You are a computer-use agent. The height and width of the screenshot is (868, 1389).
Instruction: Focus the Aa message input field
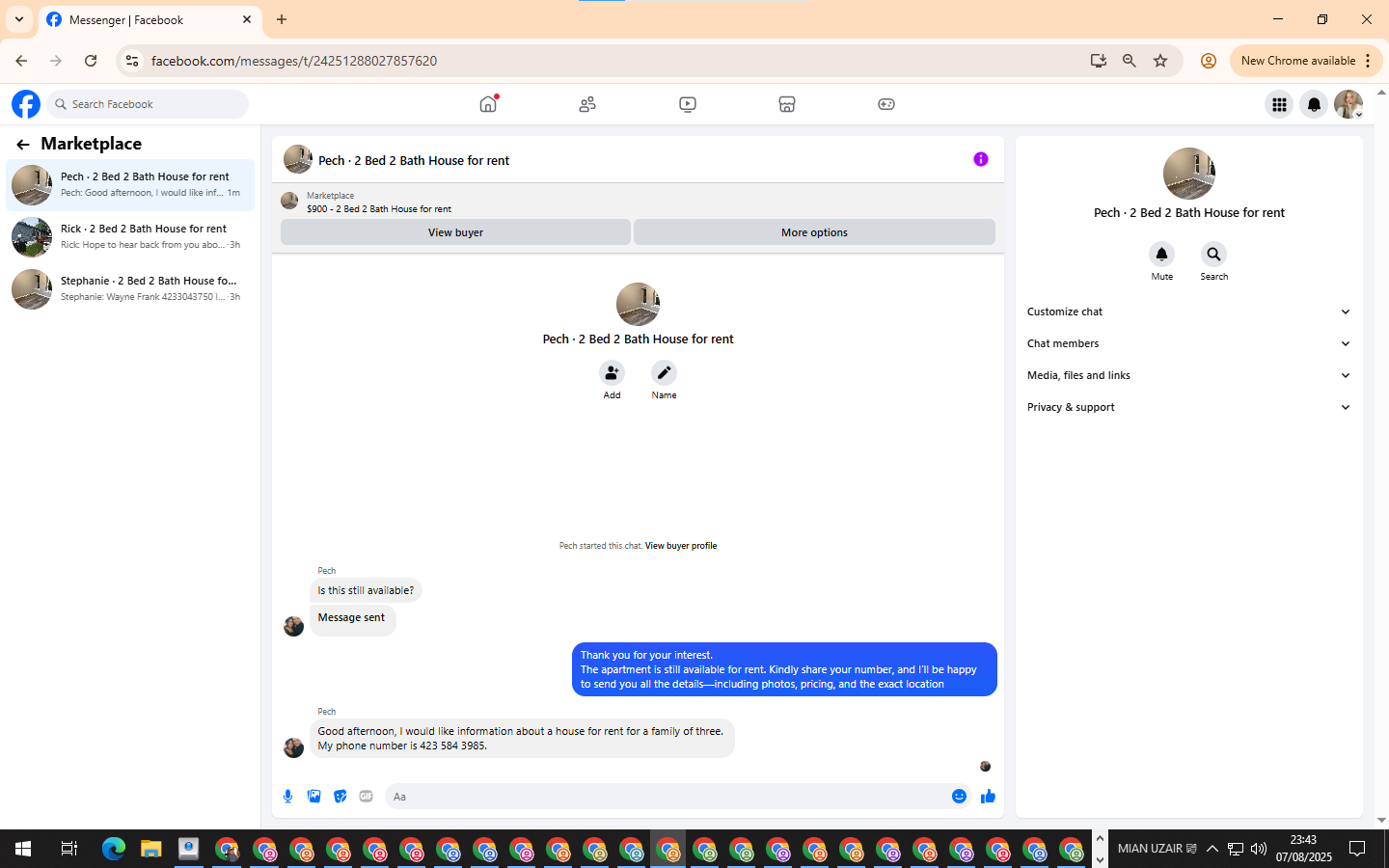(666, 797)
